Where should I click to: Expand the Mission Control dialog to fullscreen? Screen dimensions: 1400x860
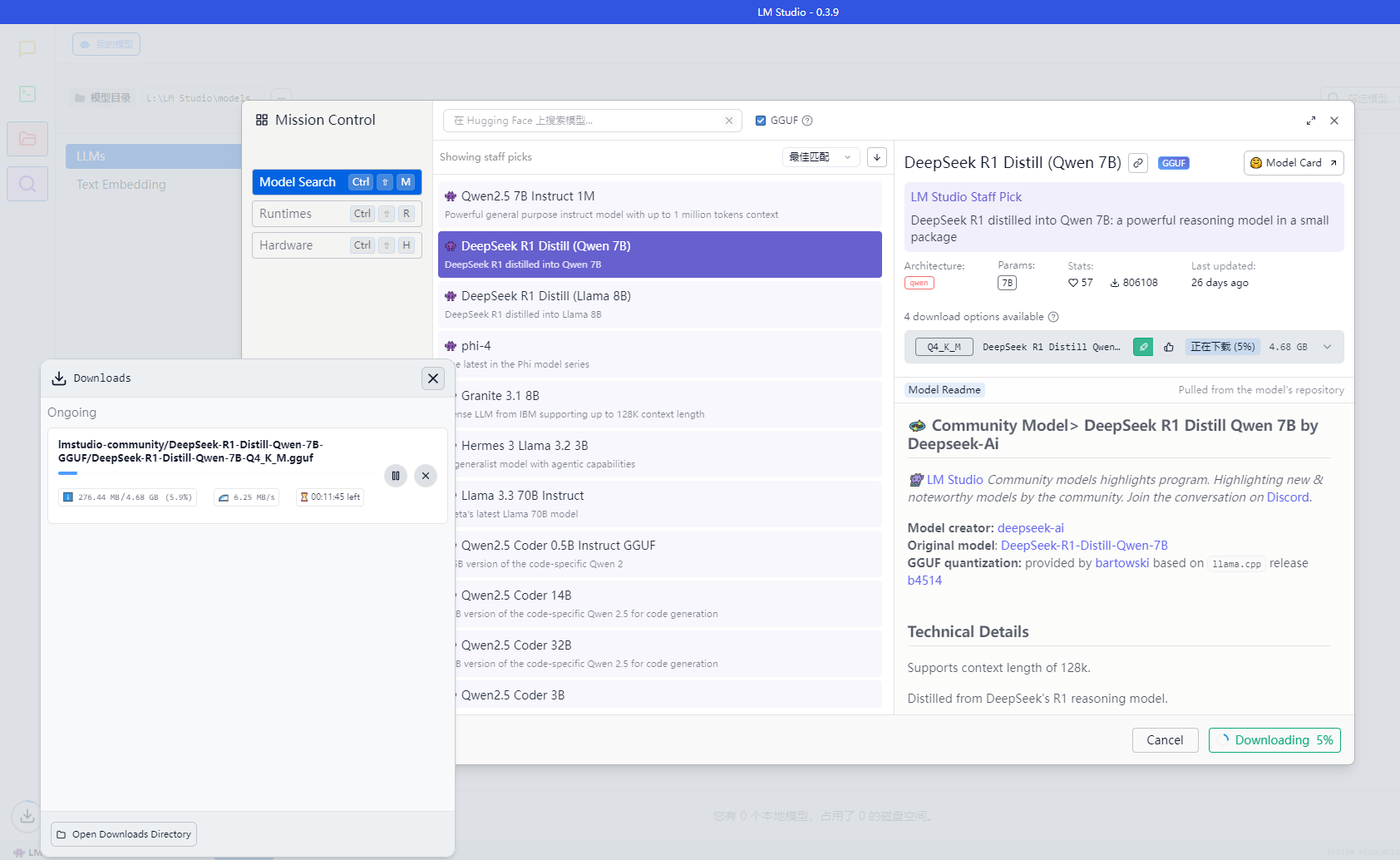[x=1311, y=121]
